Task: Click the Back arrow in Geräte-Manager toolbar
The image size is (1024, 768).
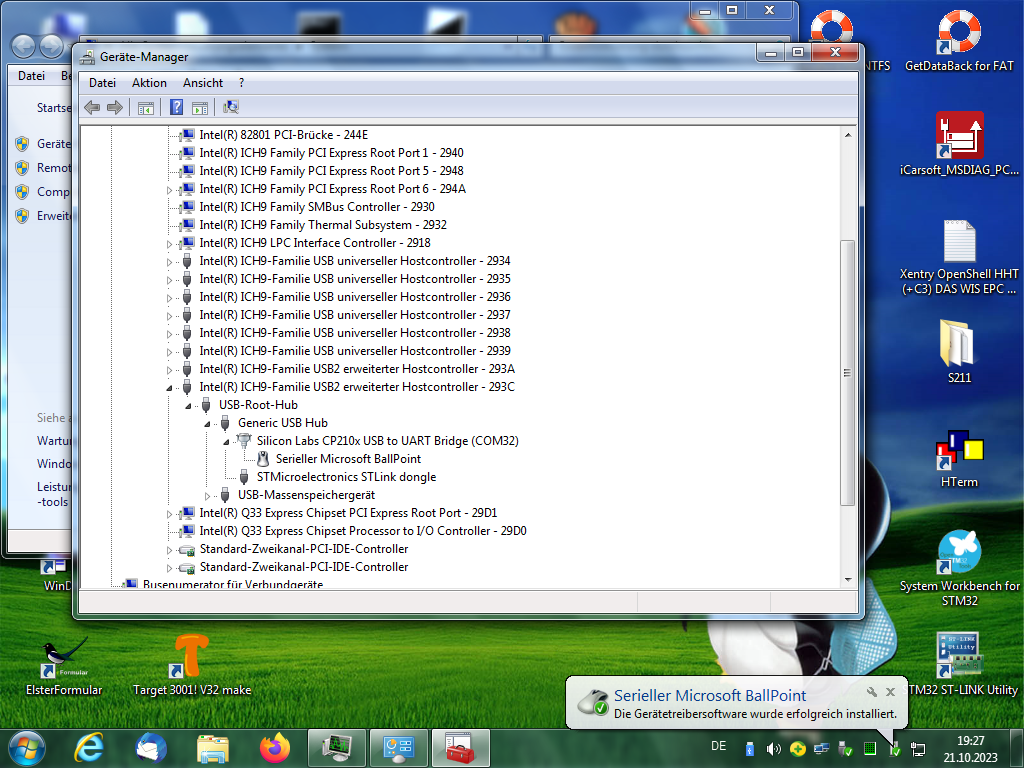Action: 92,108
